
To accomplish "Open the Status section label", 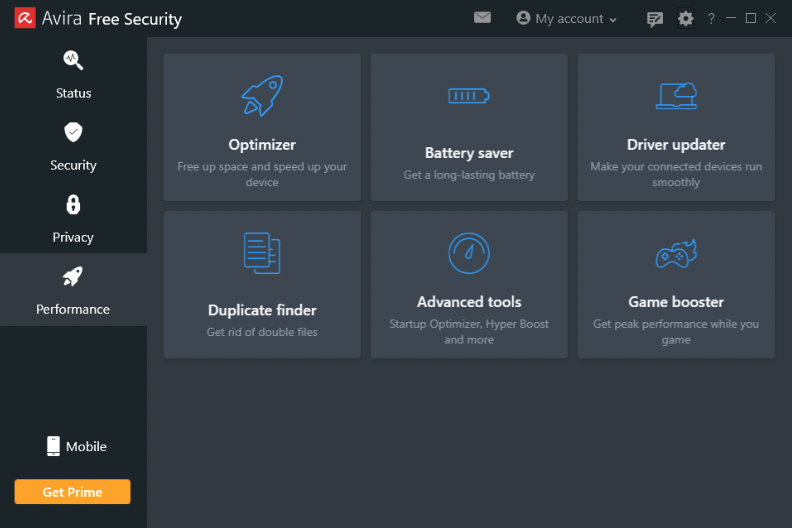I will [x=74, y=93].
